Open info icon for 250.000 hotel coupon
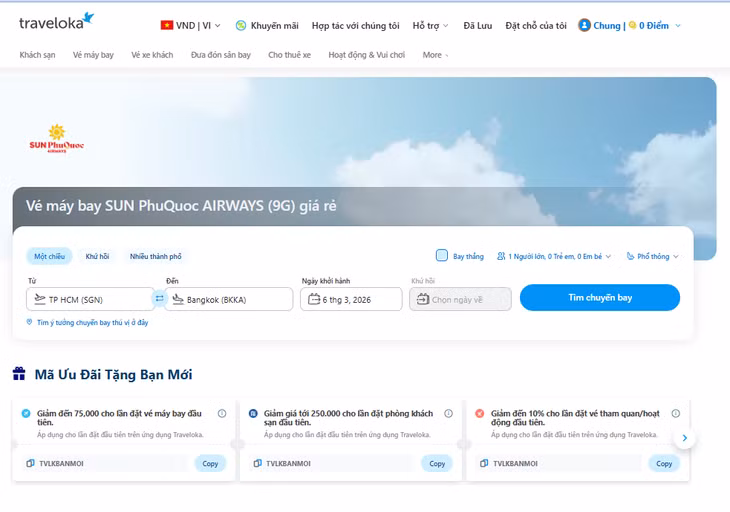This screenshot has height=512, width=730. pyautogui.click(x=448, y=413)
